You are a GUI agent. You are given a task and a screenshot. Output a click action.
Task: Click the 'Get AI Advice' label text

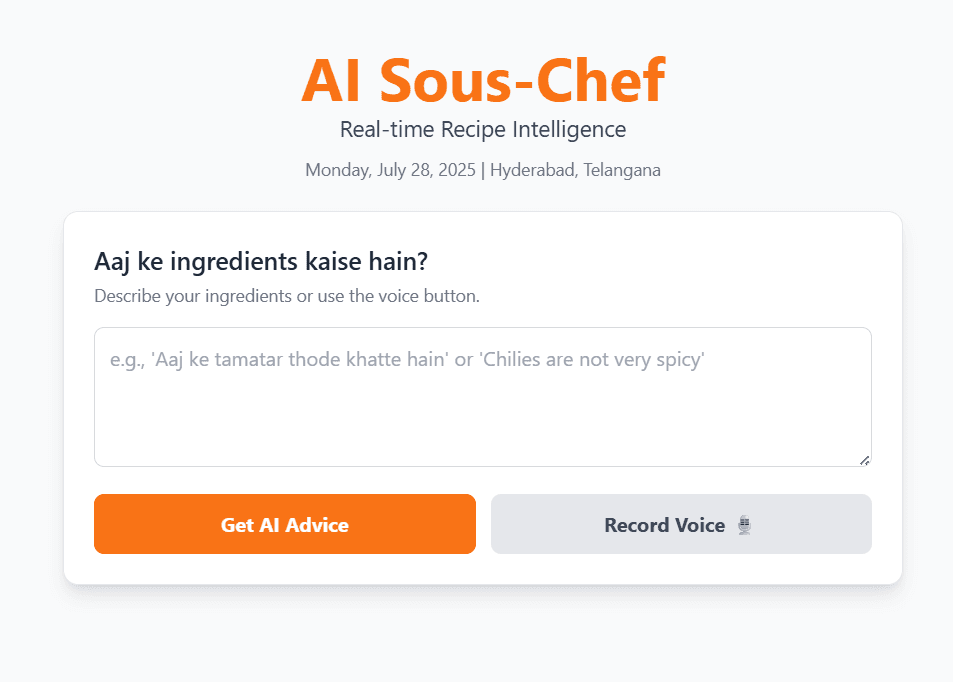click(284, 525)
